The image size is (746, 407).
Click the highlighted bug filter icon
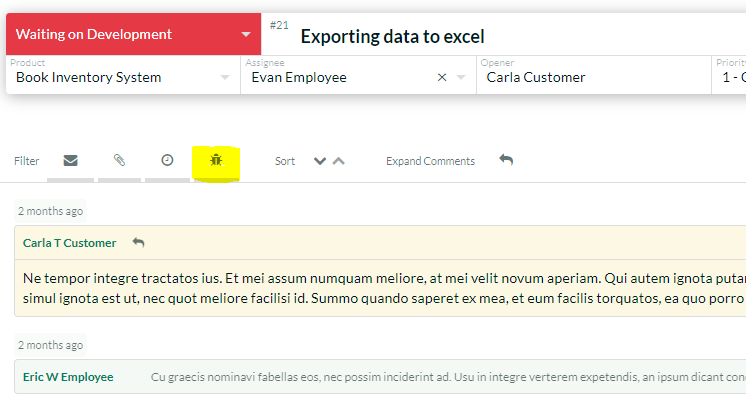[215, 160]
